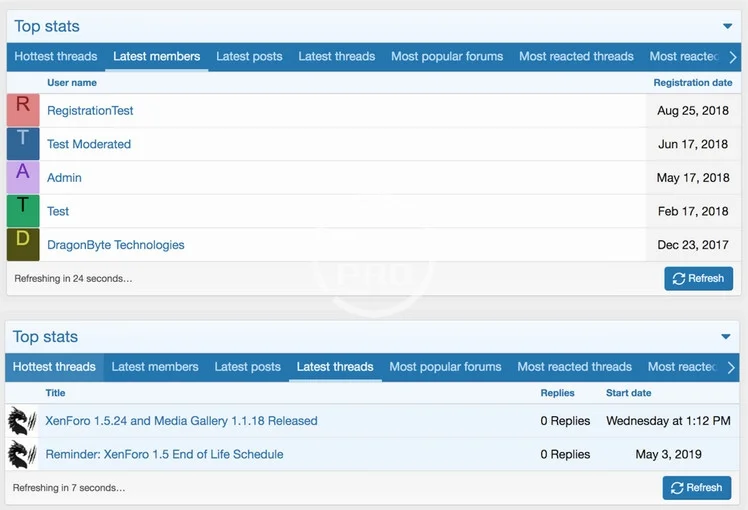This screenshot has width=748, height=510.
Task: Click Admin's purple A avatar
Action: click(23, 177)
